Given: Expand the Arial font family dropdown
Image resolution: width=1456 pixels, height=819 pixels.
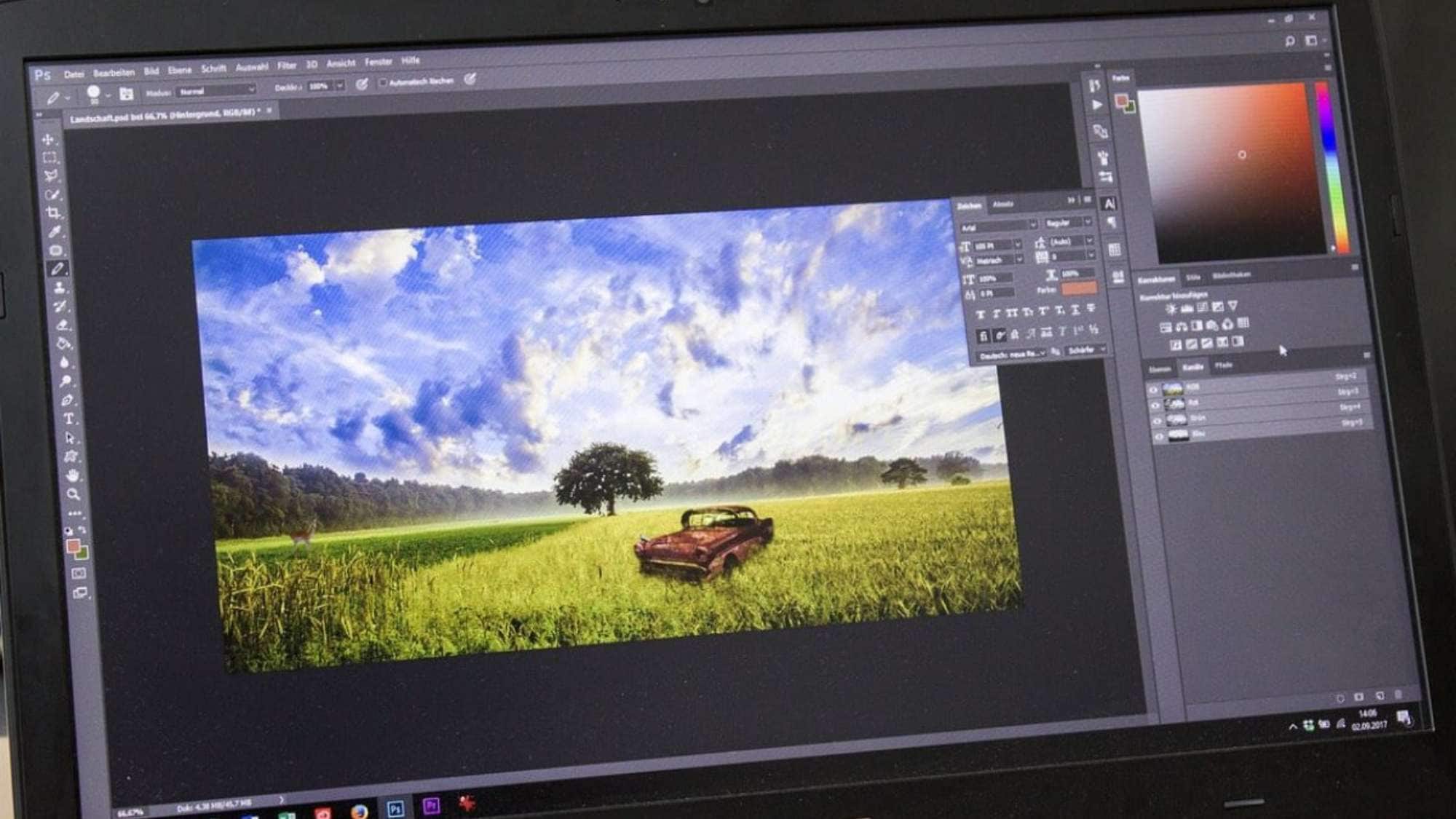Looking at the screenshot, I should pos(997,226).
